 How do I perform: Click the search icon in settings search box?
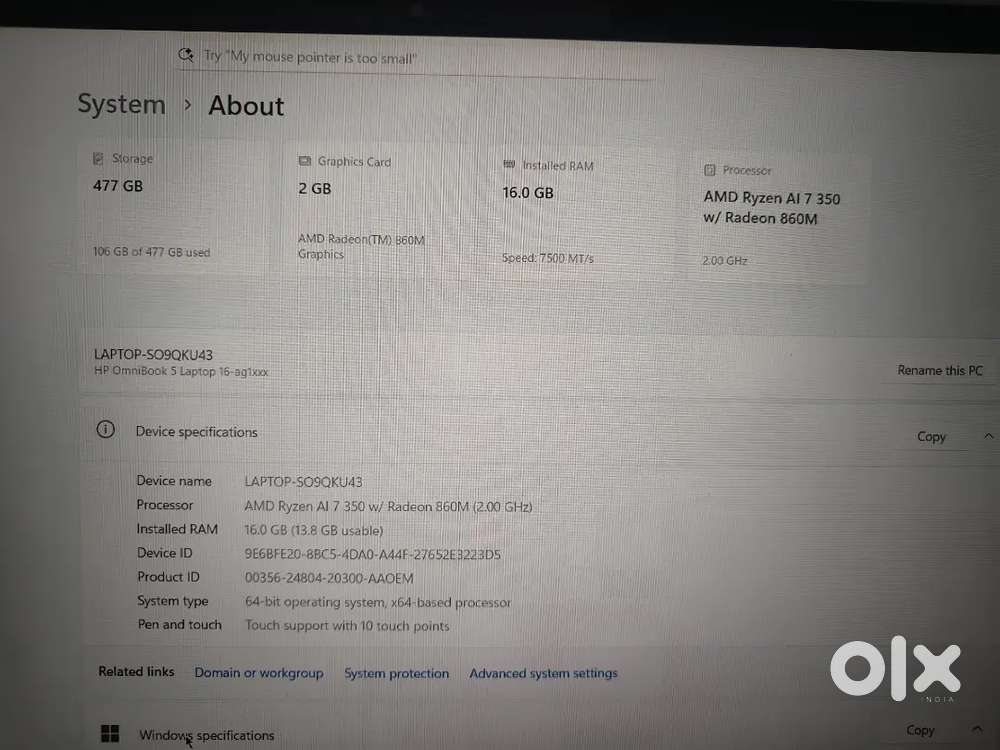pyautogui.click(x=186, y=55)
